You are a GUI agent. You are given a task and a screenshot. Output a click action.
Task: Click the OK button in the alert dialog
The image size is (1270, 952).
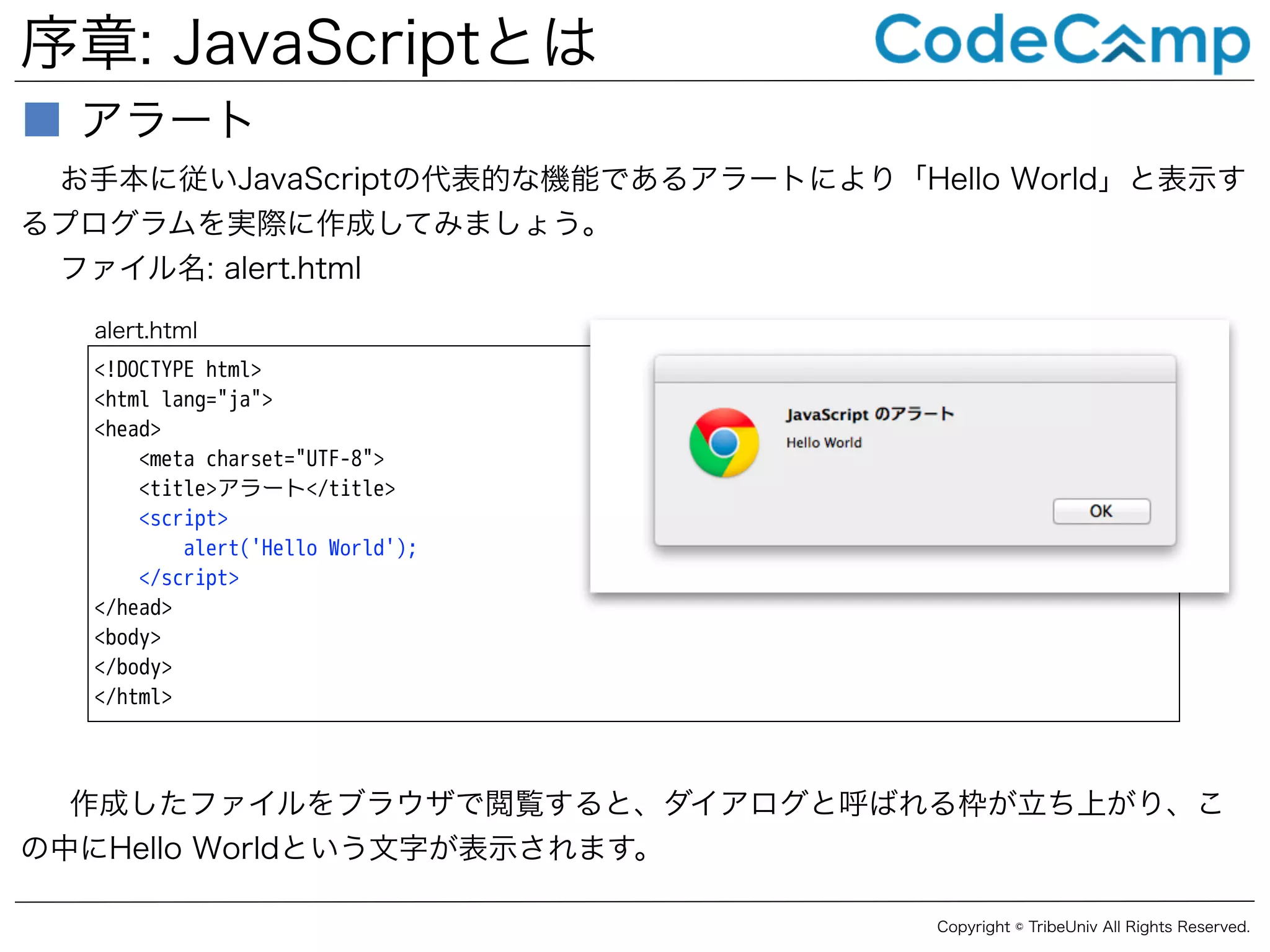tap(1101, 511)
